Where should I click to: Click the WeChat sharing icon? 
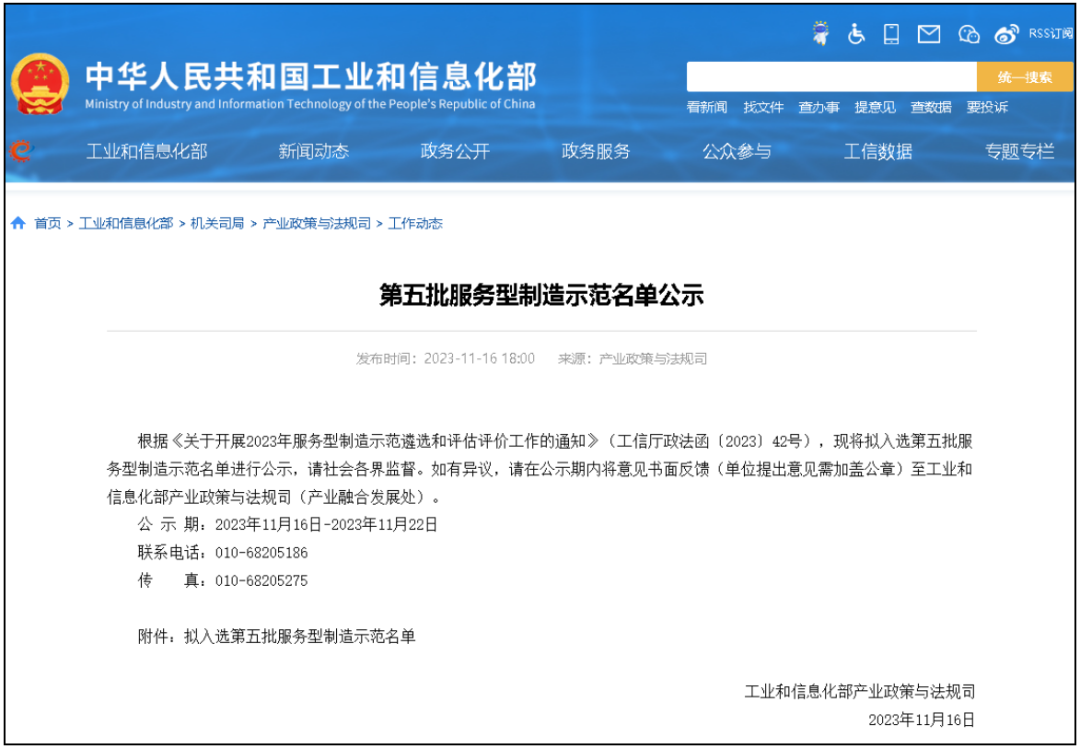pos(967,33)
